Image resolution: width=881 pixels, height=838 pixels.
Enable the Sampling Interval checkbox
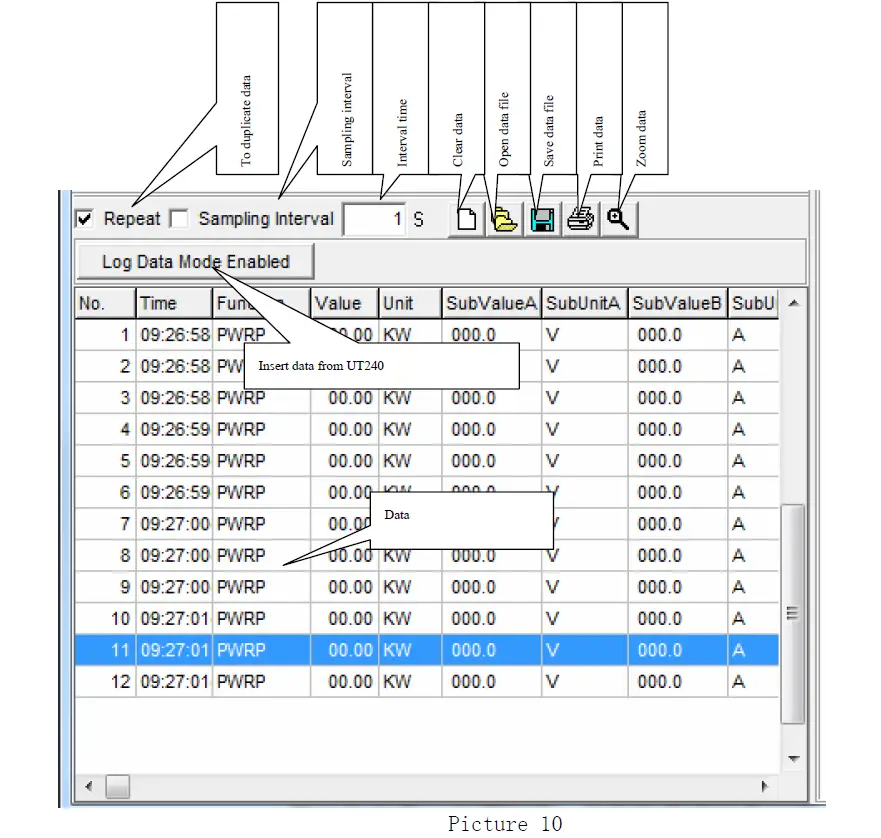(179, 219)
